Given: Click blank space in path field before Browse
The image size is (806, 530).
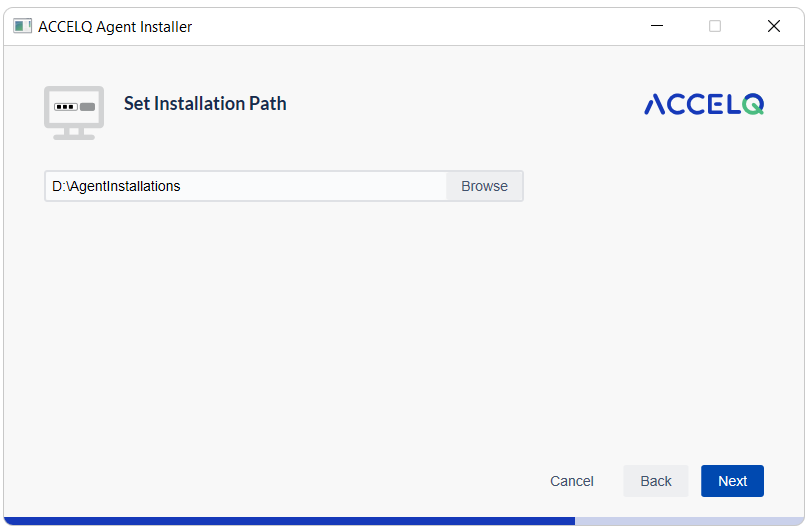Looking at the screenshot, I should (x=314, y=186).
